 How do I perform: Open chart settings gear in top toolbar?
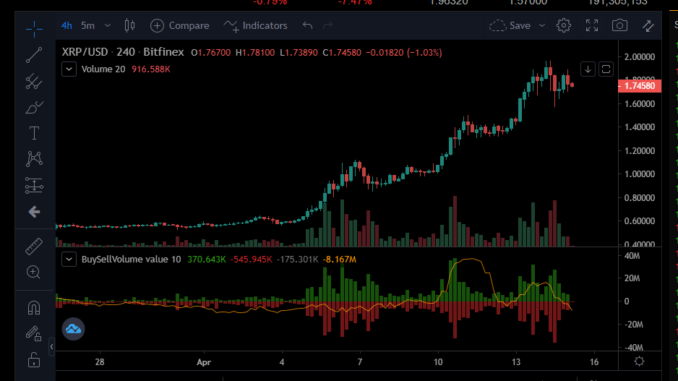(563, 26)
